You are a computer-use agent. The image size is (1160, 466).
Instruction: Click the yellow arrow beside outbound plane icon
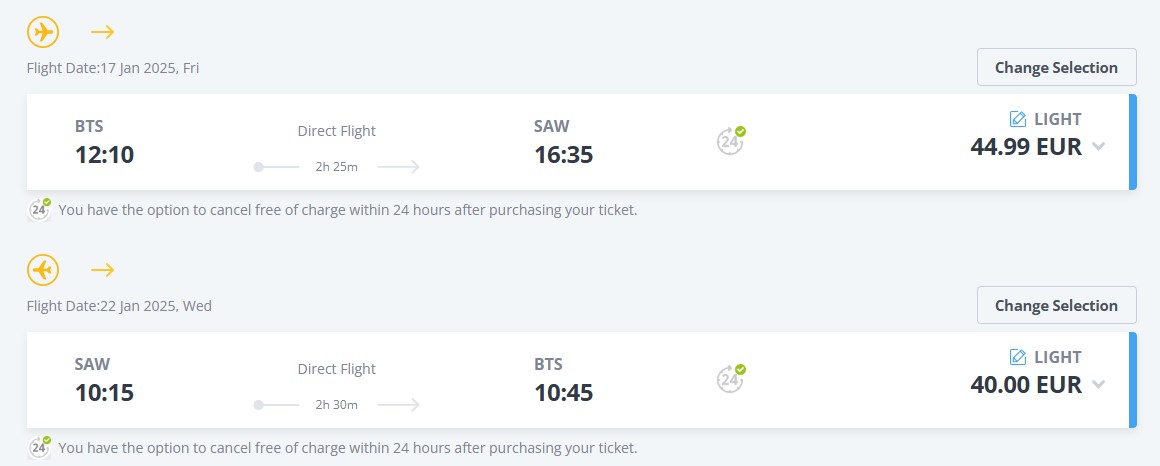(102, 32)
